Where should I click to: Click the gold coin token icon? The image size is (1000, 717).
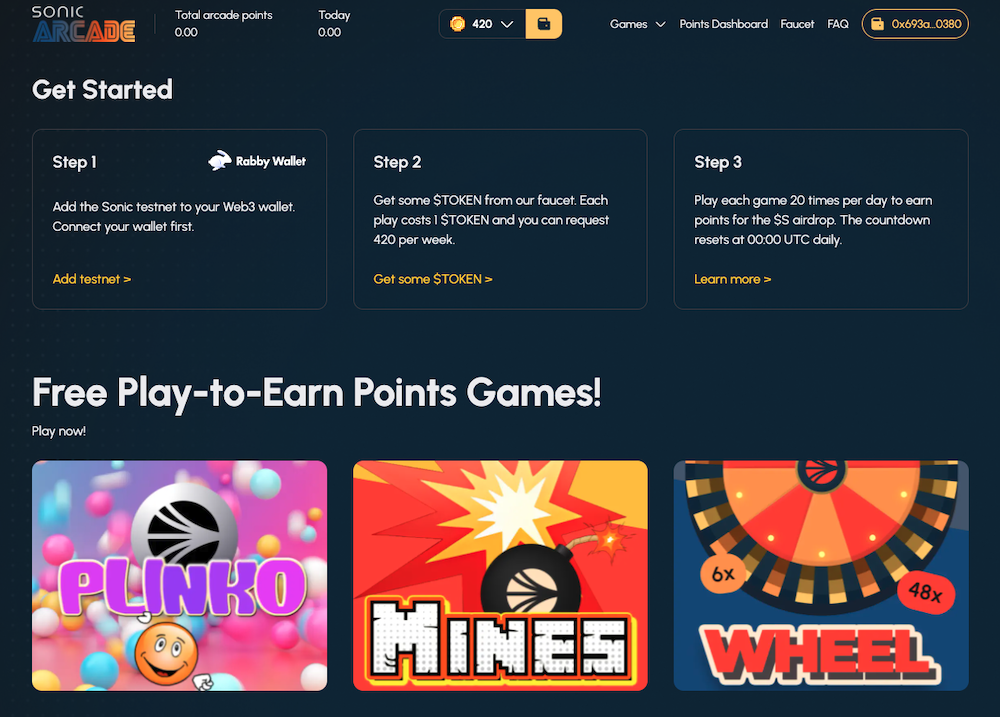(457, 24)
